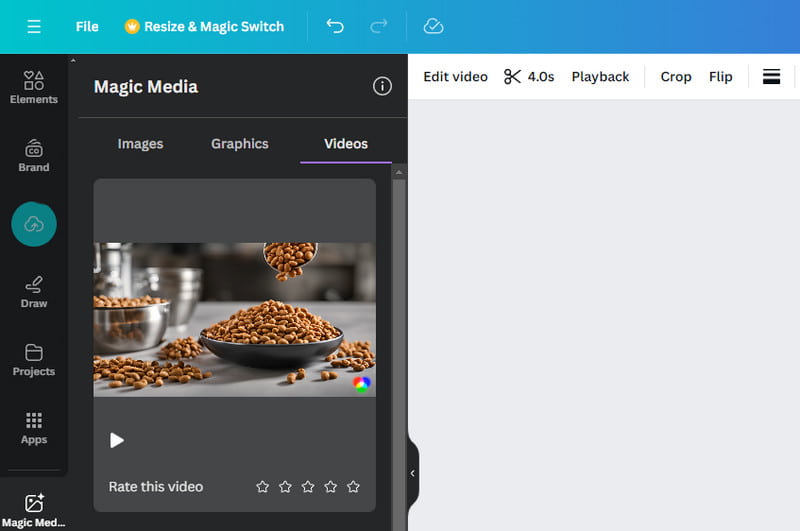The width and height of the screenshot is (800, 531).
Task: Undo the last action
Action: pyautogui.click(x=335, y=26)
